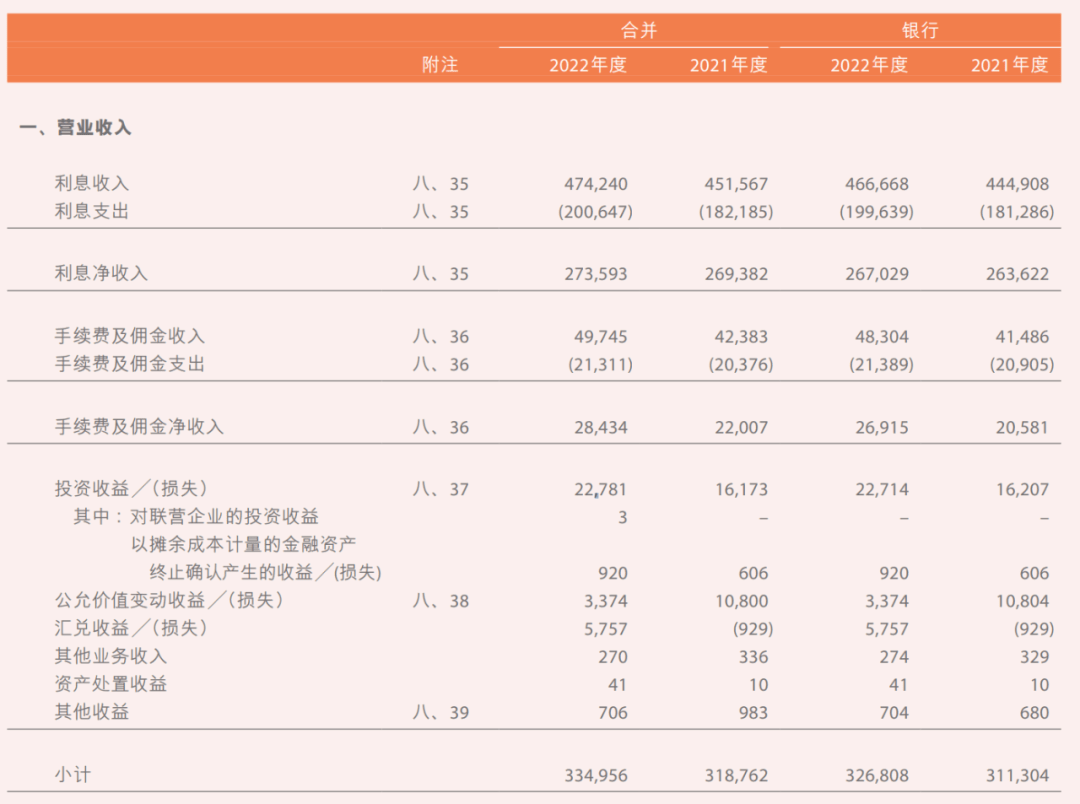Click the 2021年度 header under 银行
This screenshot has width=1080, height=804.
tap(1012, 66)
